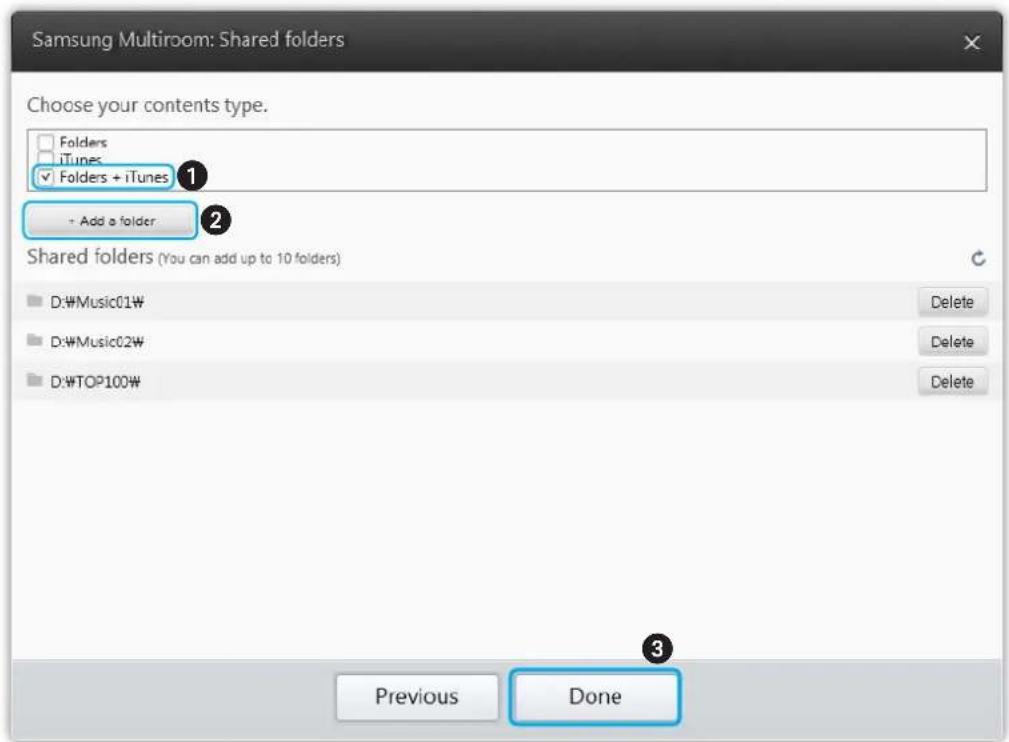Image resolution: width=1009 pixels, height=742 pixels.
Task: Select the D:\Music01 path text
Action: (97, 302)
